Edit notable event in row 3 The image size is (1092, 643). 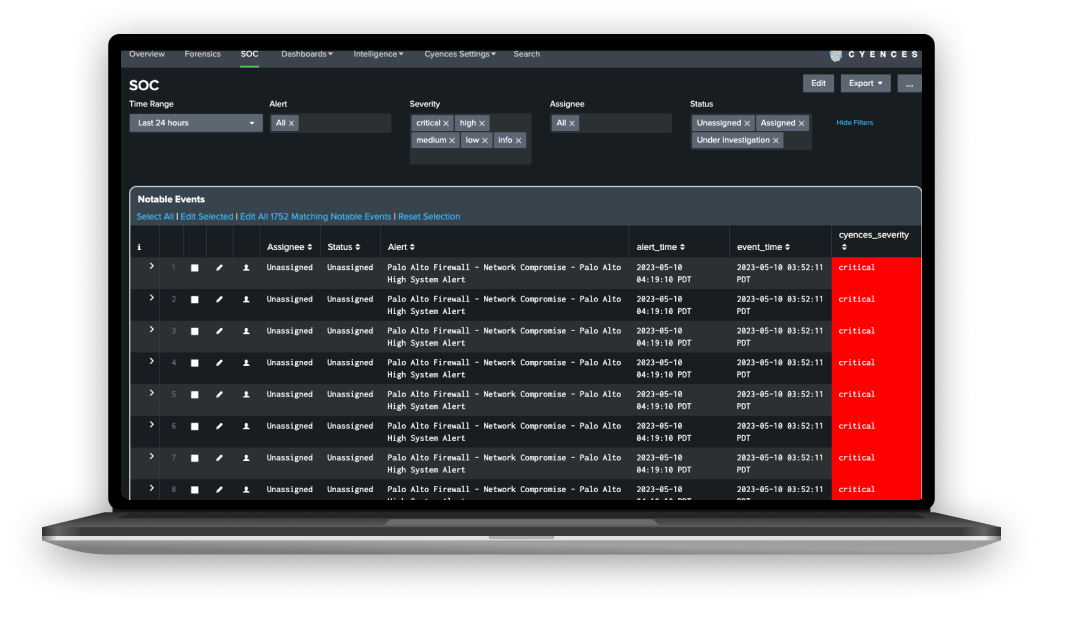(x=219, y=332)
